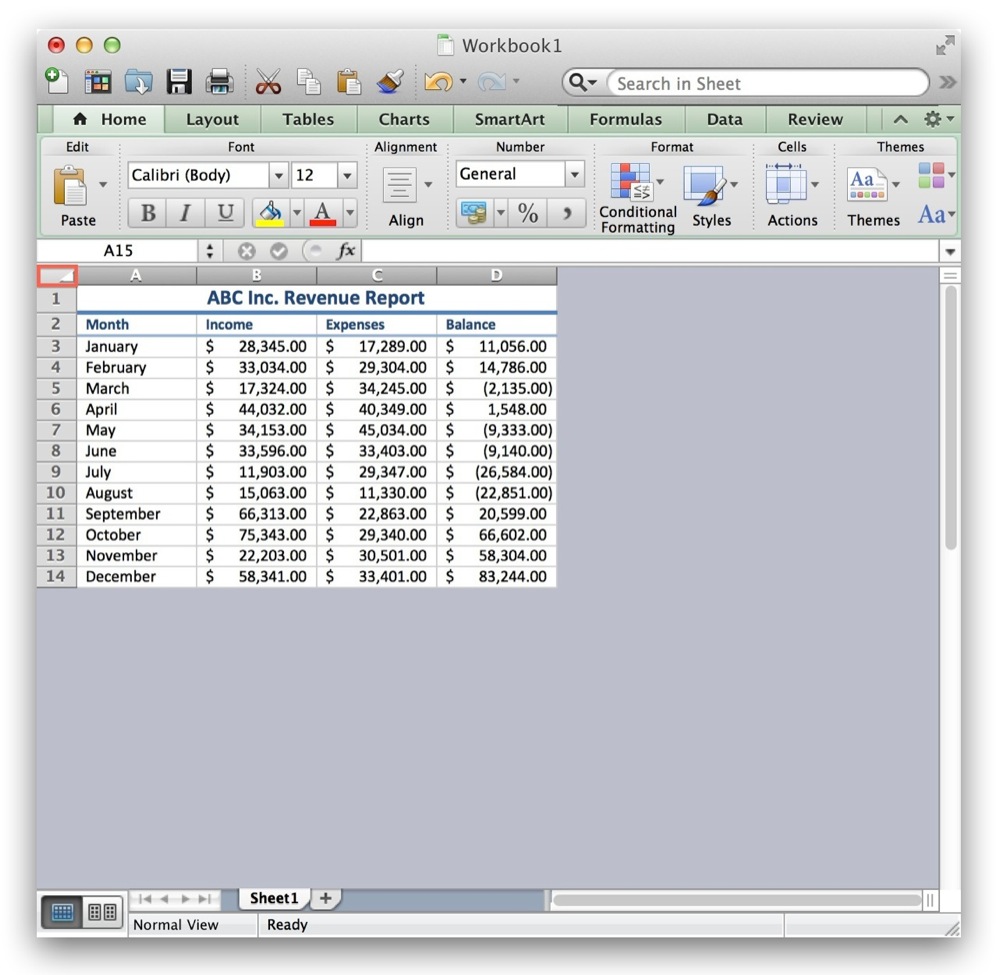Click in the Search in Sheet field
Viewport: 1000px width, 975px height.
pyautogui.click(x=767, y=83)
